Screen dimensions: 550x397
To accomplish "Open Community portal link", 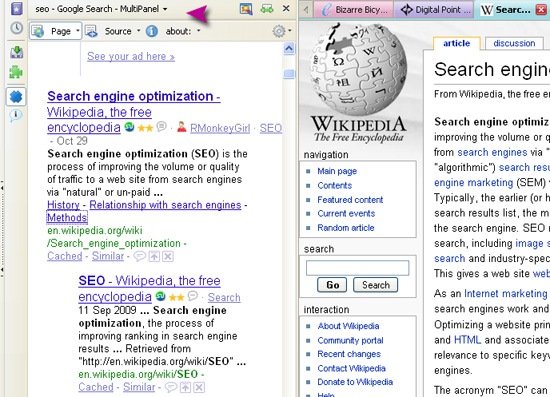I will (x=350, y=341).
